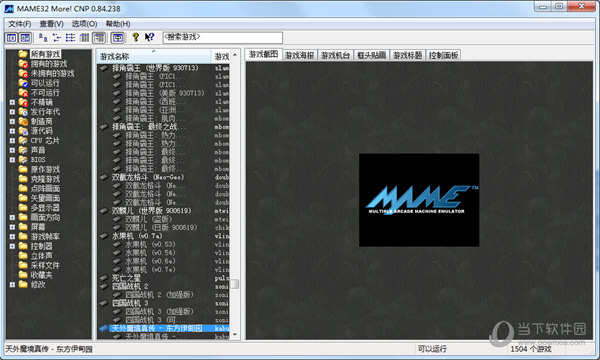Open the 矢量画面 folder

[x=45, y=198]
